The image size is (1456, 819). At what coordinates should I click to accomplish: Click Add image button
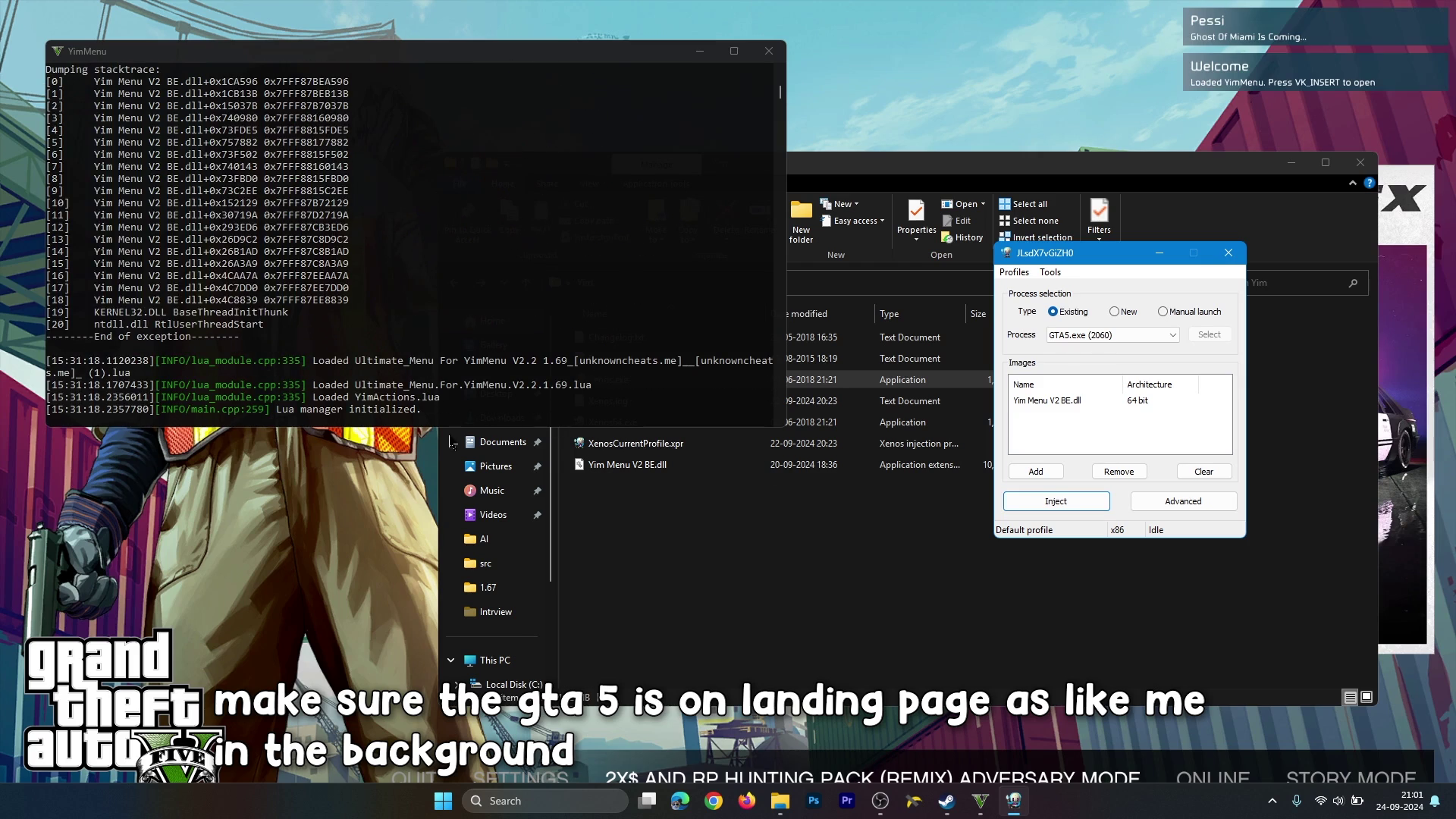pos(1036,472)
